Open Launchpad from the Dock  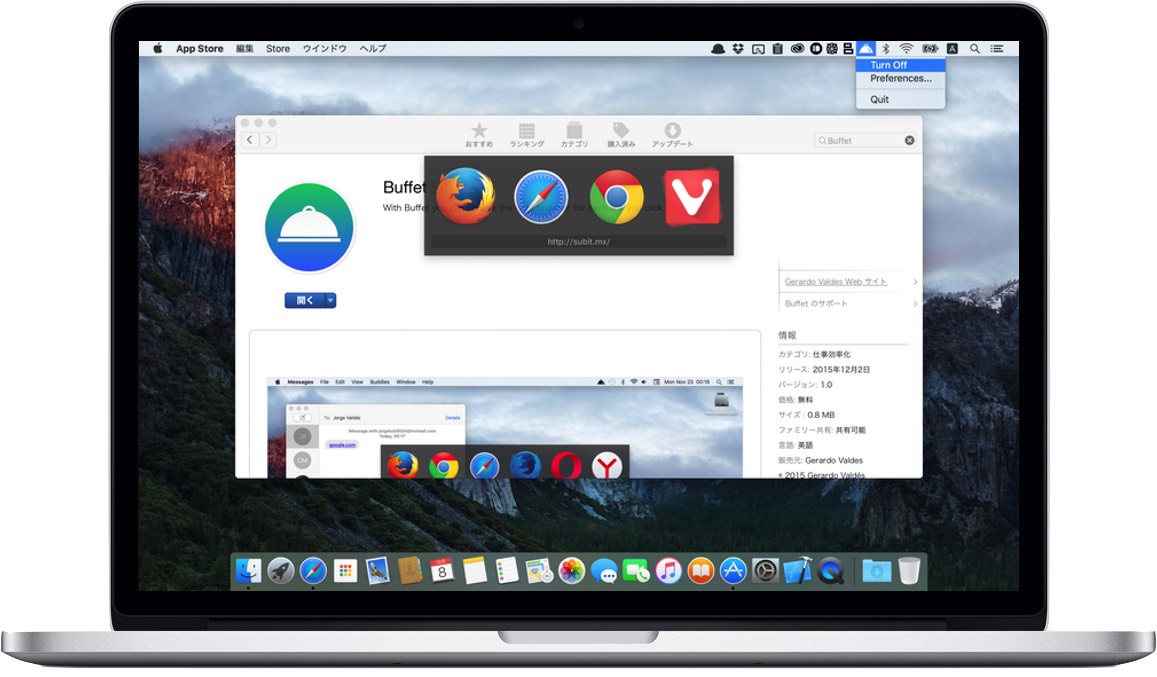280,571
